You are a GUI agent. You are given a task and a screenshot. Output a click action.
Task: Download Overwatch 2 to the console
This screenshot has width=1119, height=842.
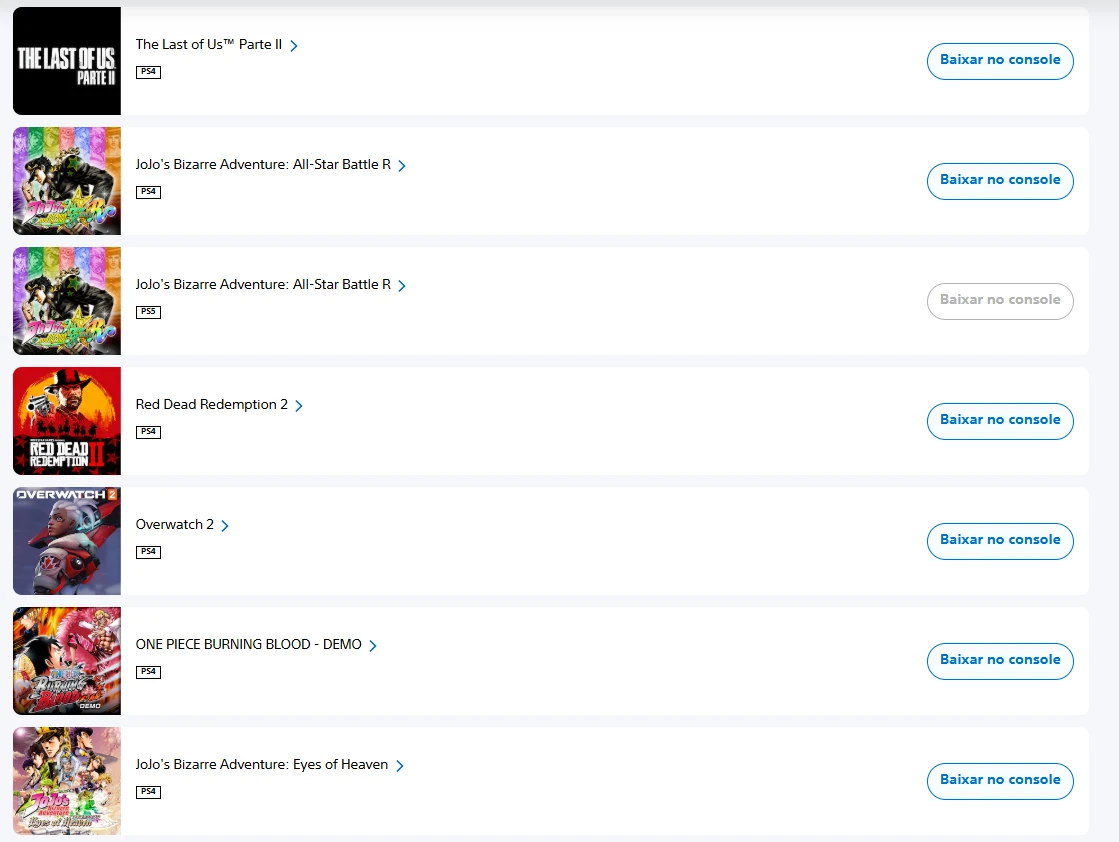1000,541
